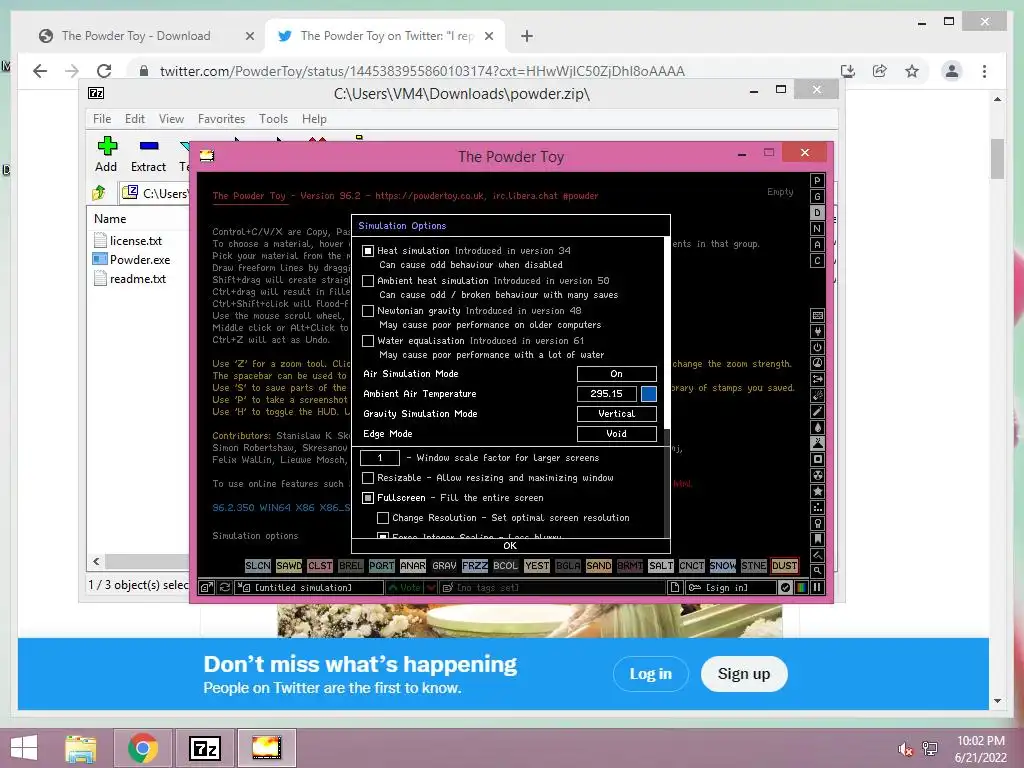Click the reload simulation icon
Image resolution: width=1024 pixels, height=768 pixels.
225,587
